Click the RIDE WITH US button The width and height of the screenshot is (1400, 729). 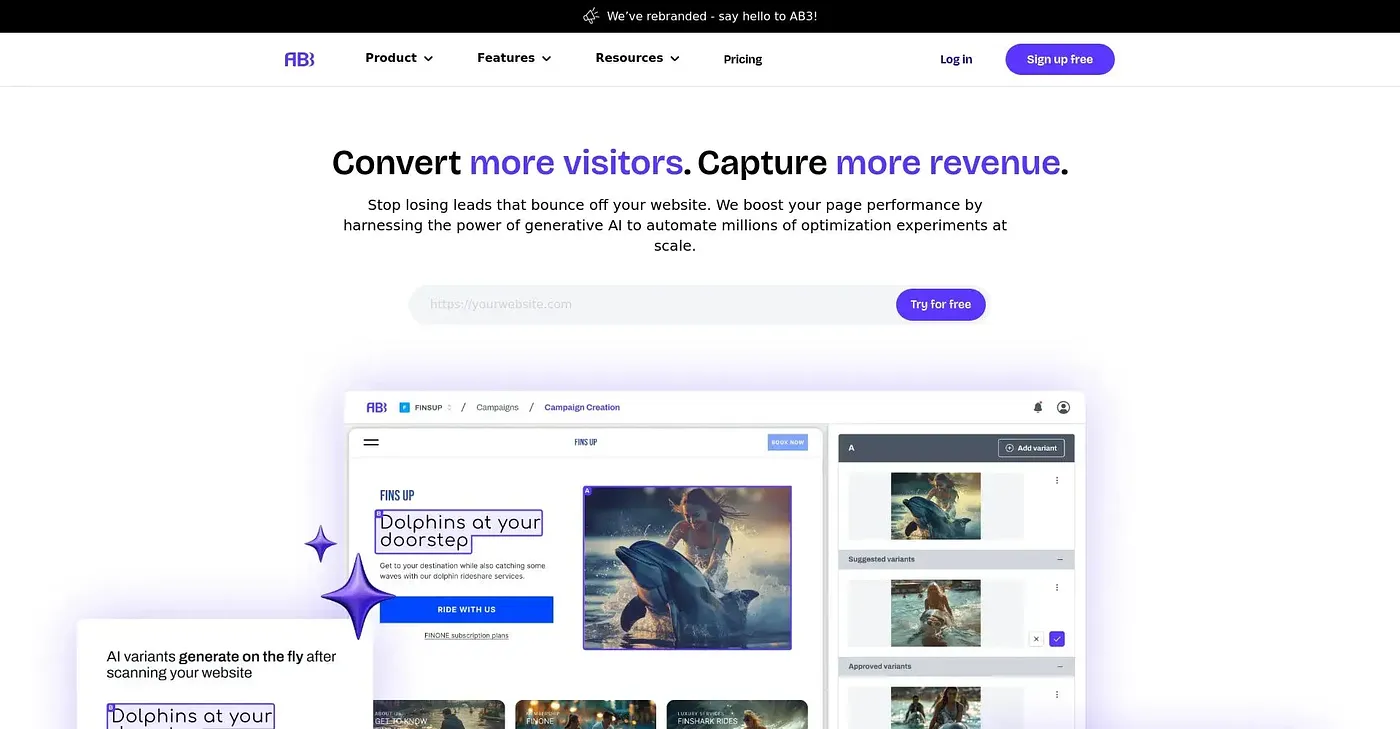pos(466,610)
